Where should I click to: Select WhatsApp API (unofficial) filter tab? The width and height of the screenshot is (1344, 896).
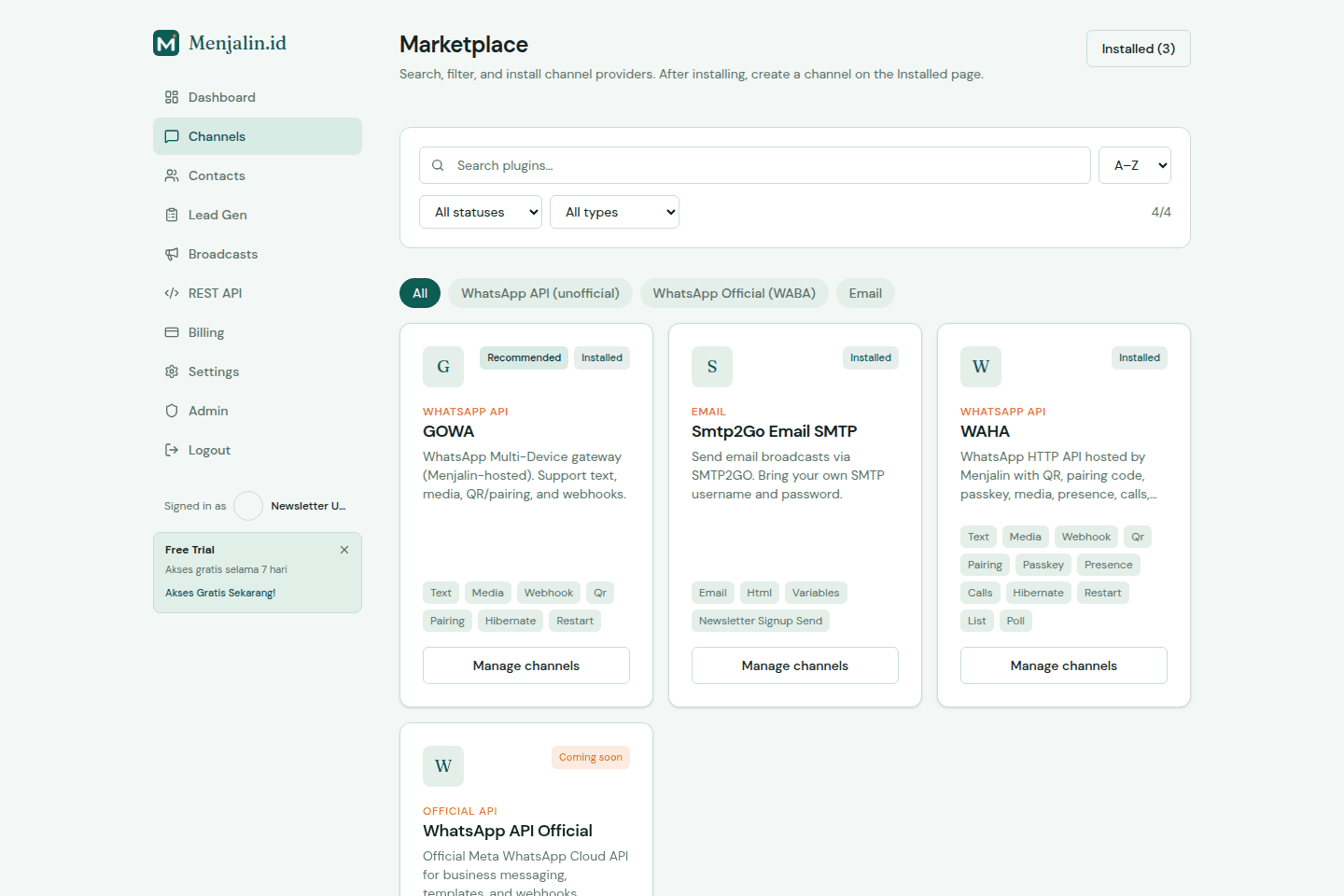coord(540,293)
